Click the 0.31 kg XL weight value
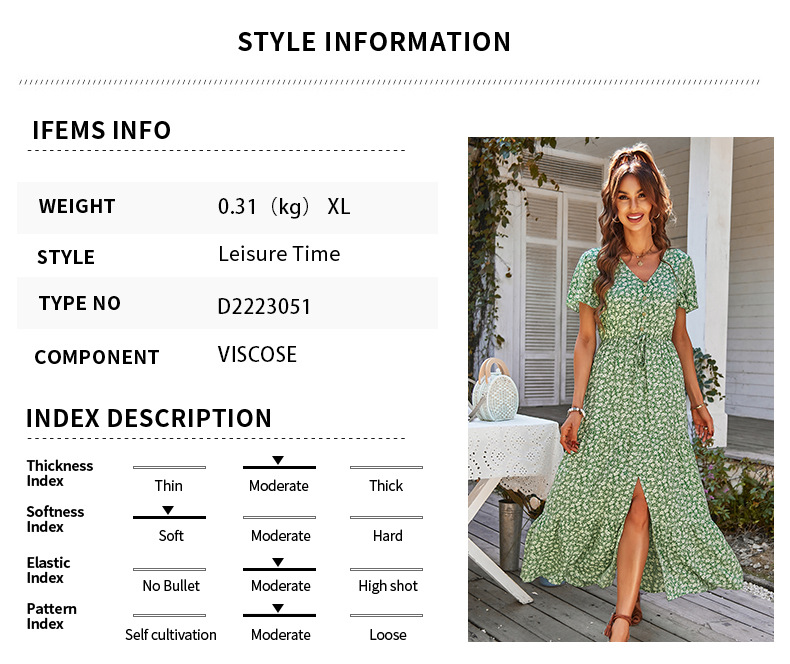790x664 pixels. (284, 207)
